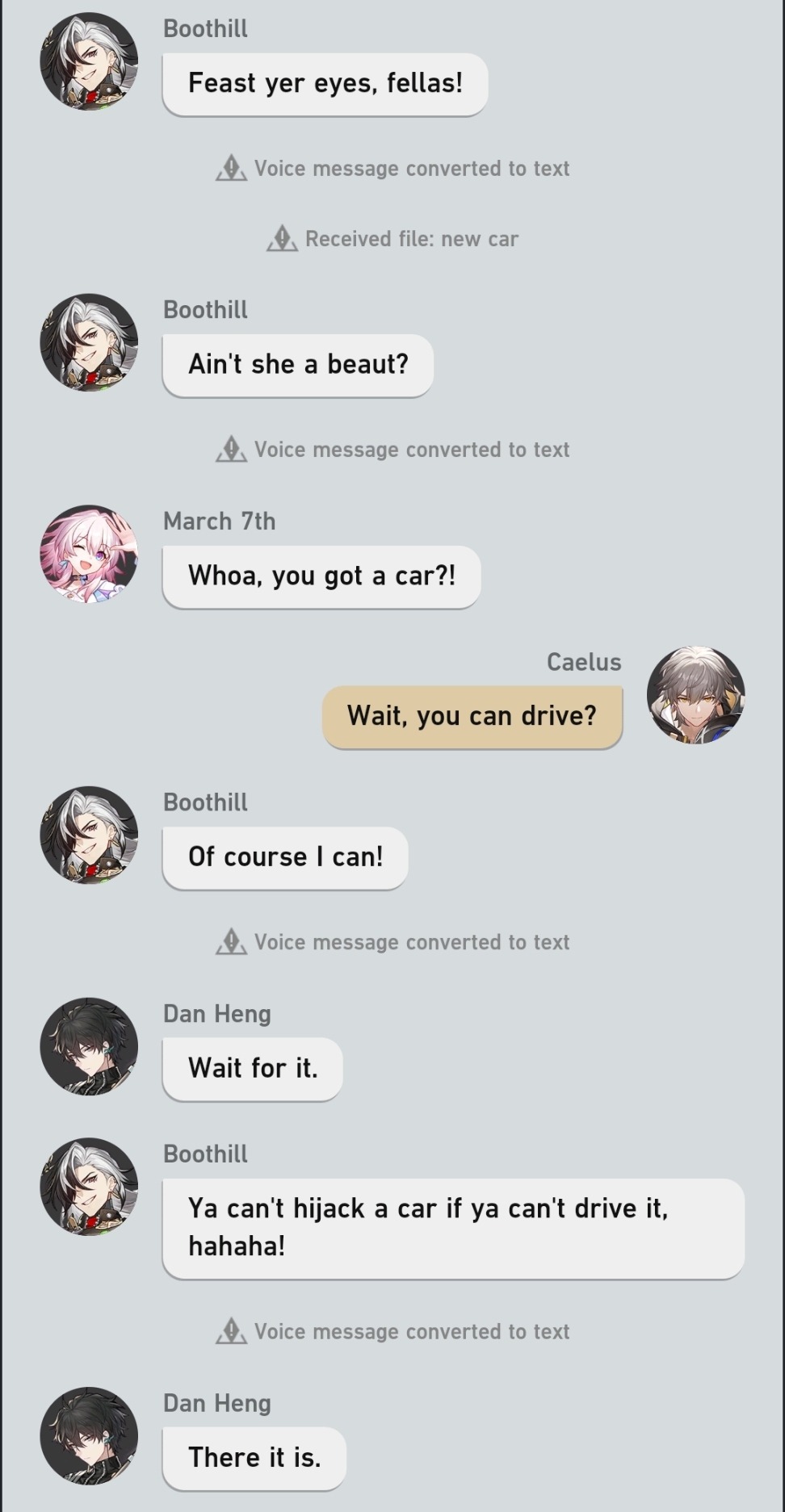Image resolution: width=785 pixels, height=1512 pixels.
Task: Open Caelus's profile avatar
Action: 695,694
